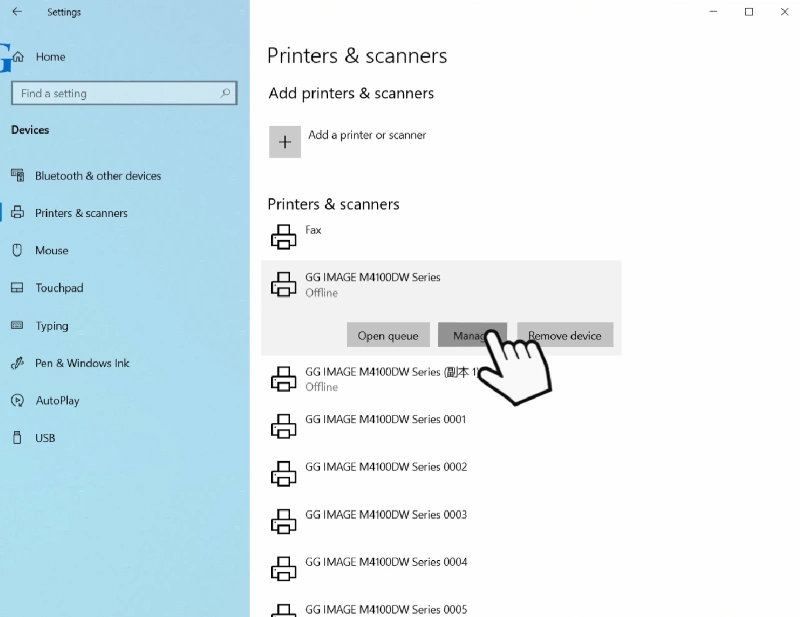The image size is (800, 617).
Task: Click the Pen & Windows Ink icon
Action: (17, 363)
